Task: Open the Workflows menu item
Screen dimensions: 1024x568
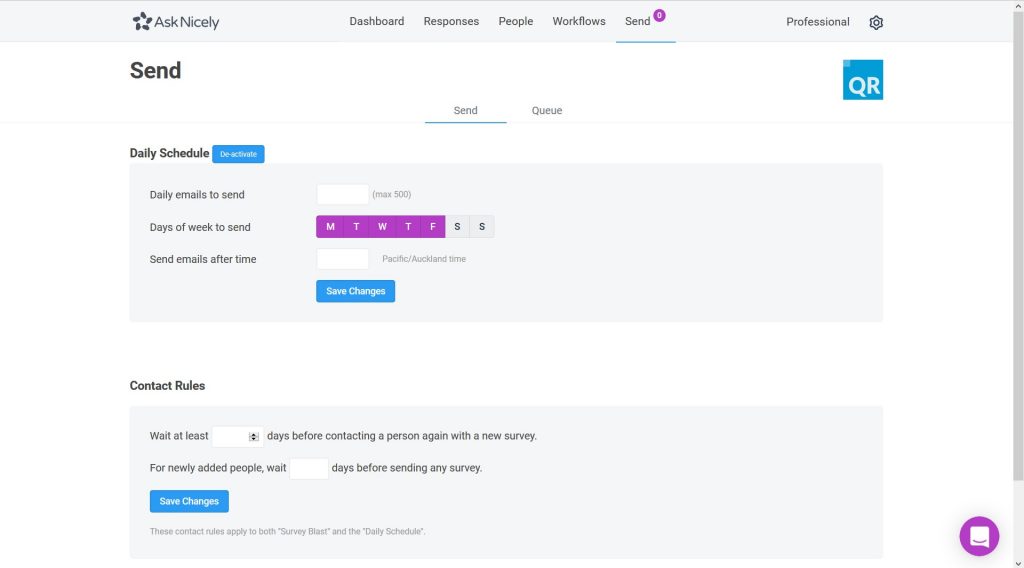Action: [x=579, y=22]
